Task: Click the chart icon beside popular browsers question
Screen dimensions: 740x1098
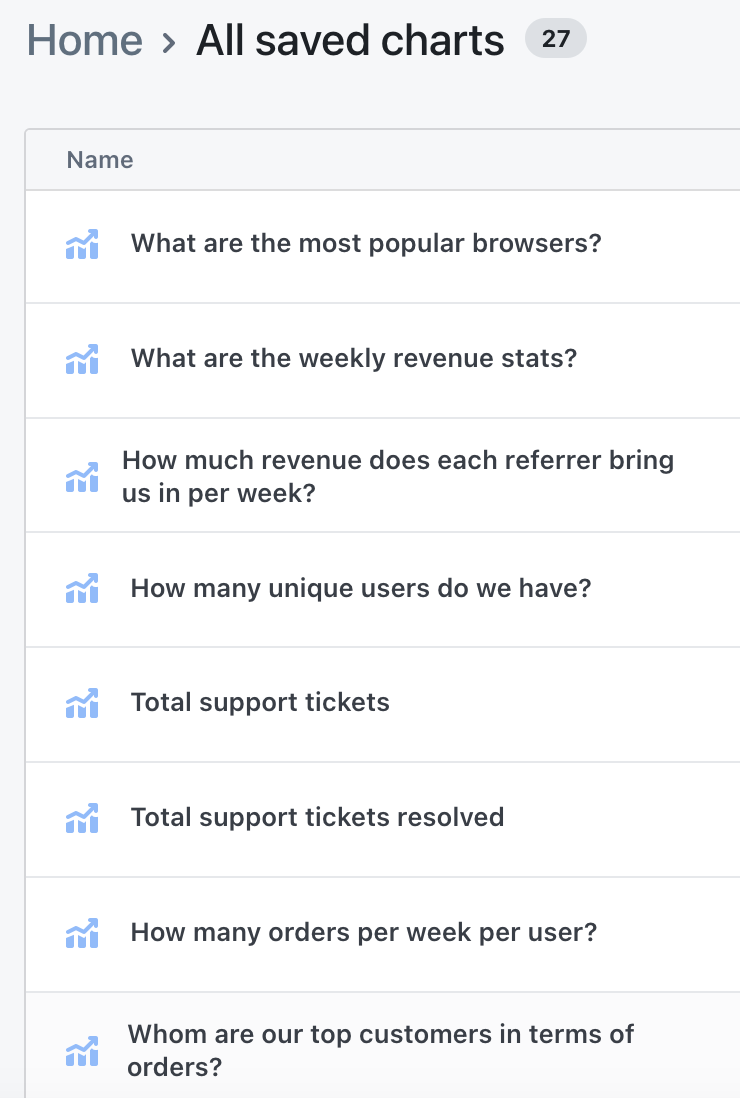Action: [82, 243]
